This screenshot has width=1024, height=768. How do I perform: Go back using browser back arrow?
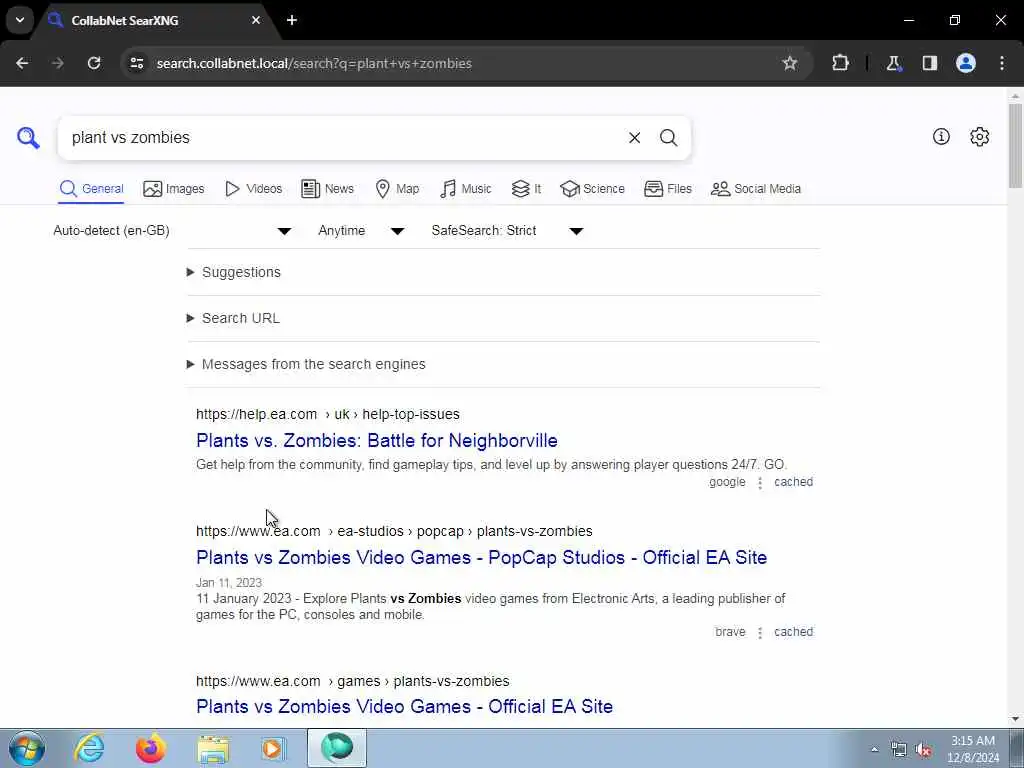22,63
